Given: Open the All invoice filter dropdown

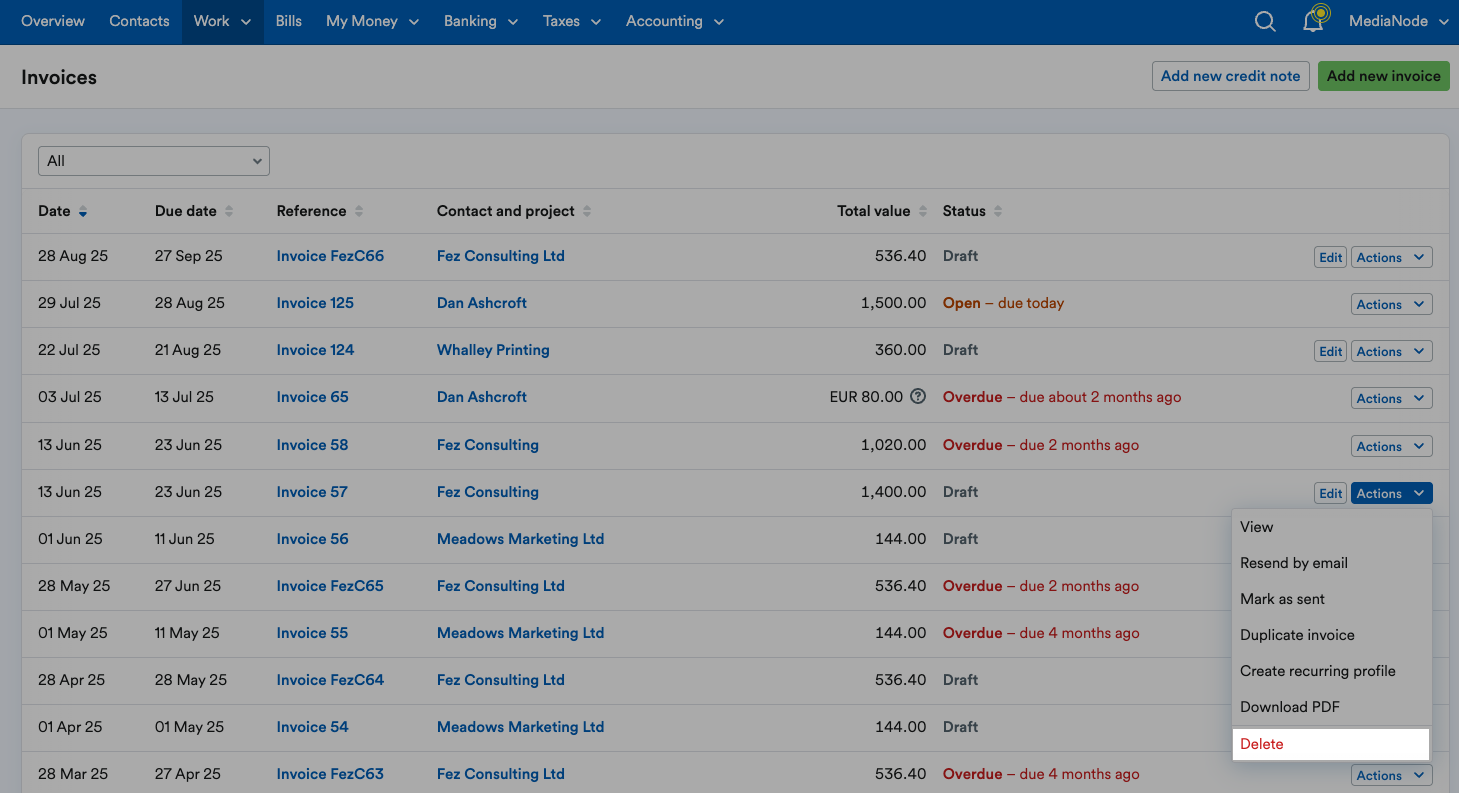Looking at the screenshot, I should [x=154, y=161].
